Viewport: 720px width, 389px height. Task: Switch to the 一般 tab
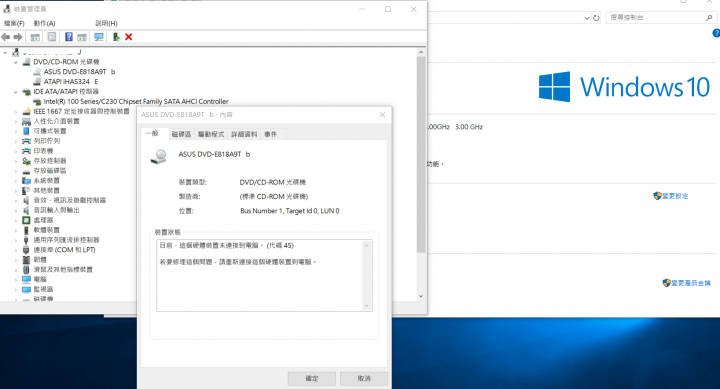tap(152, 133)
